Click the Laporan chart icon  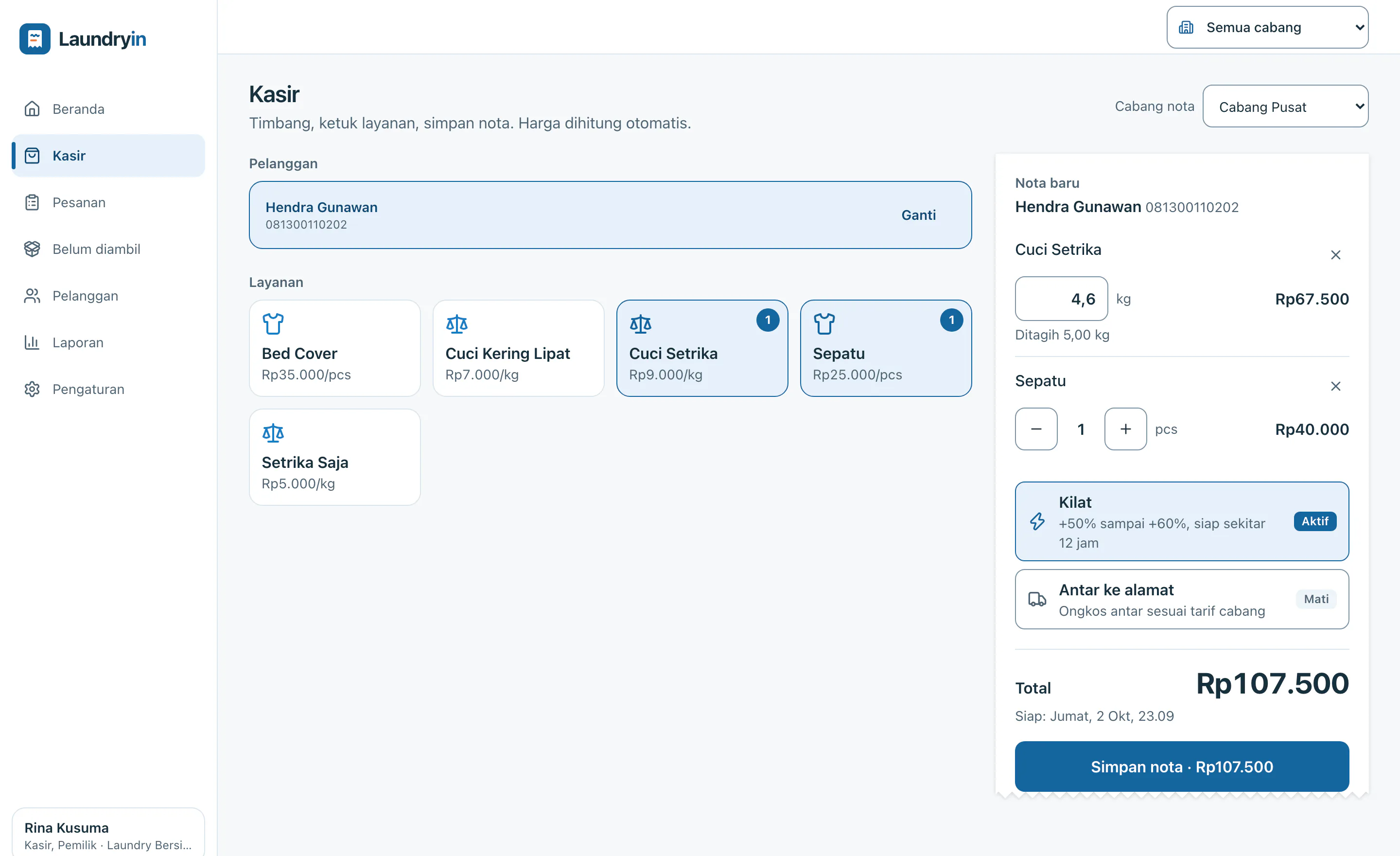click(32, 342)
